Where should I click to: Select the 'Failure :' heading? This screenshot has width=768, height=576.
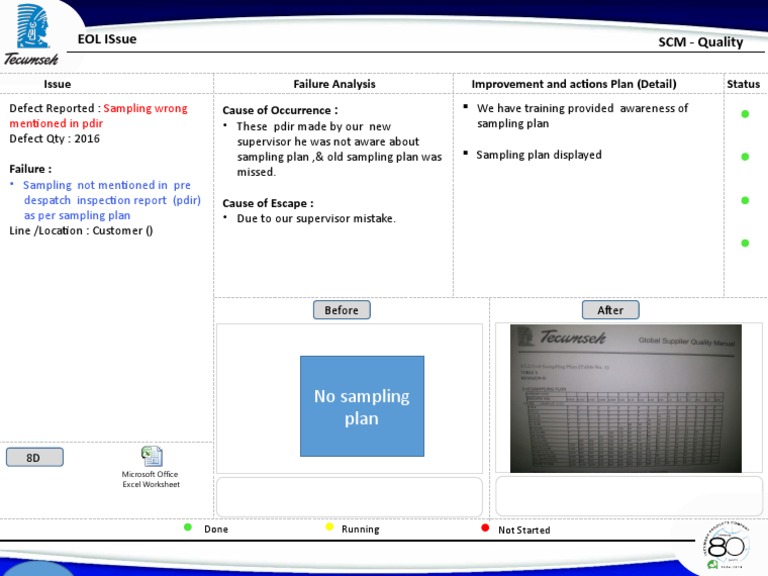point(30,169)
